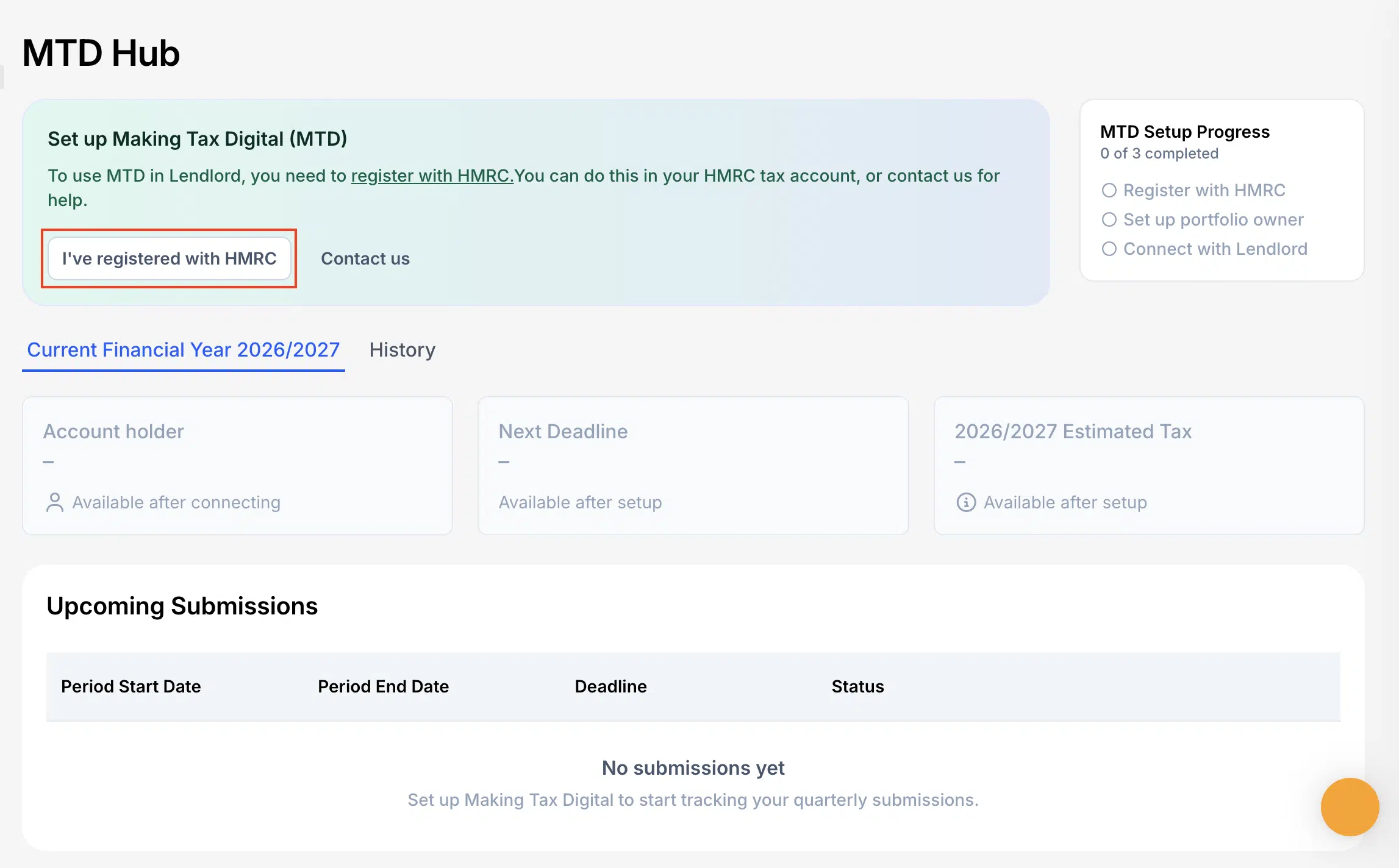This screenshot has height=868, width=1399.
Task: Click 'Available after setup' beside the info icon
Action: (1065, 502)
